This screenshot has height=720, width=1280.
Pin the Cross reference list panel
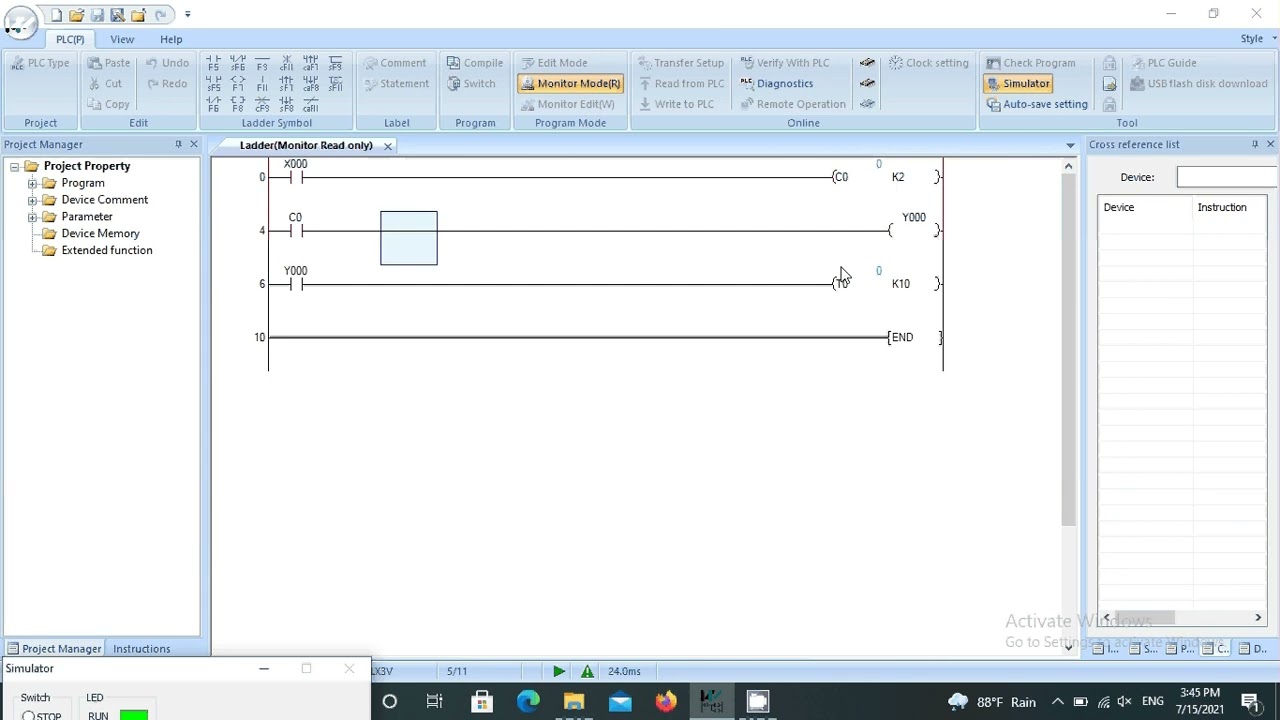pyautogui.click(x=1254, y=145)
